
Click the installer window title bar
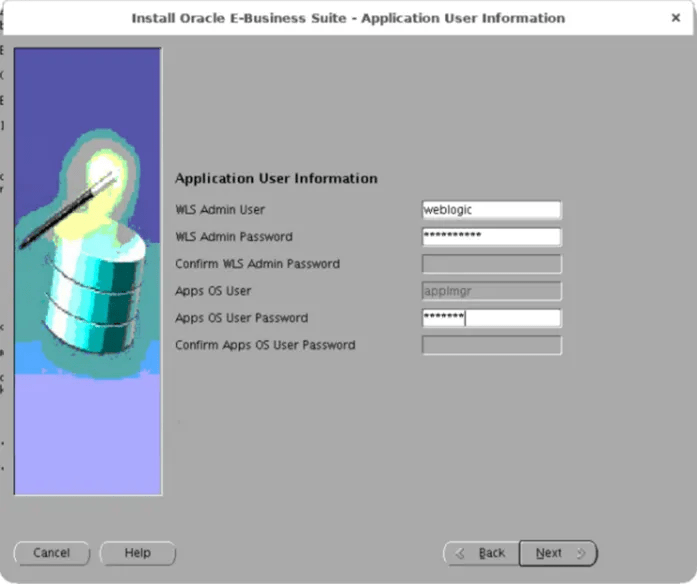pyautogui.click(x=347, y=18)
